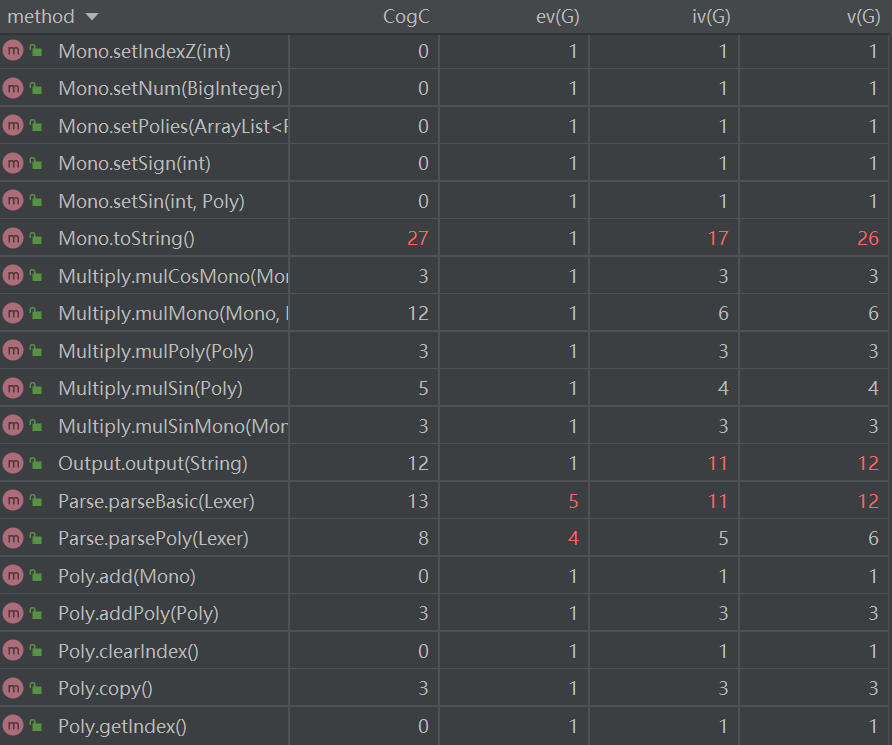Click public lock icon of Output.output(String)

(x=36, y=463)
